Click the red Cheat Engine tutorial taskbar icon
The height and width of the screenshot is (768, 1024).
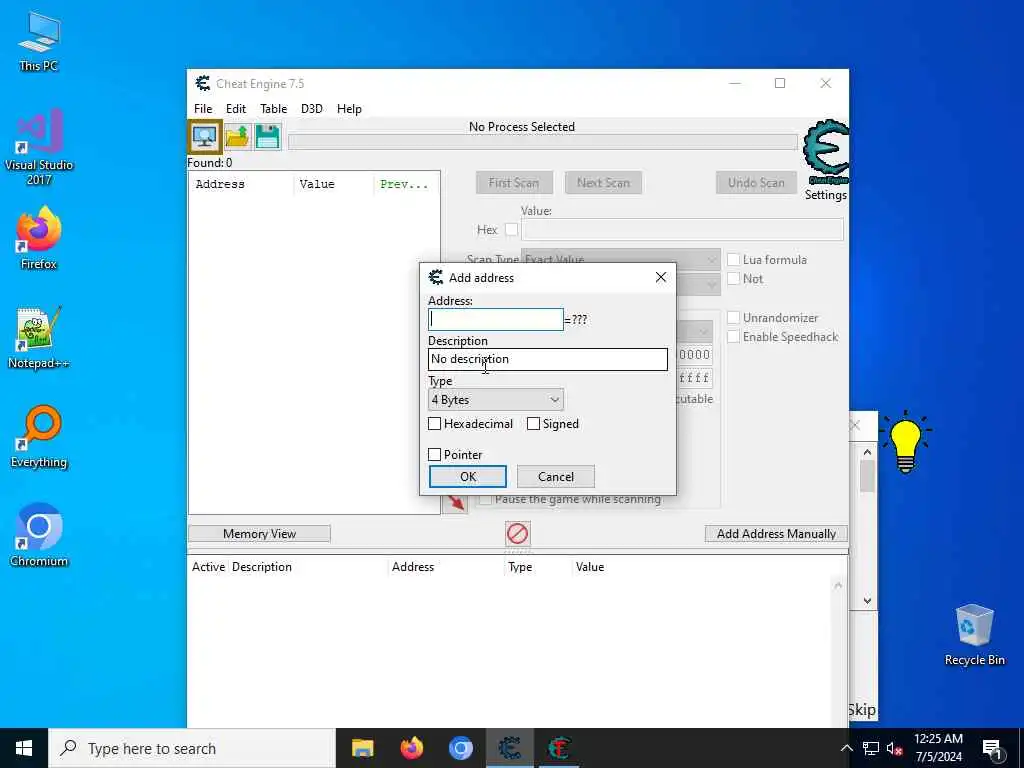coord(559,748)
